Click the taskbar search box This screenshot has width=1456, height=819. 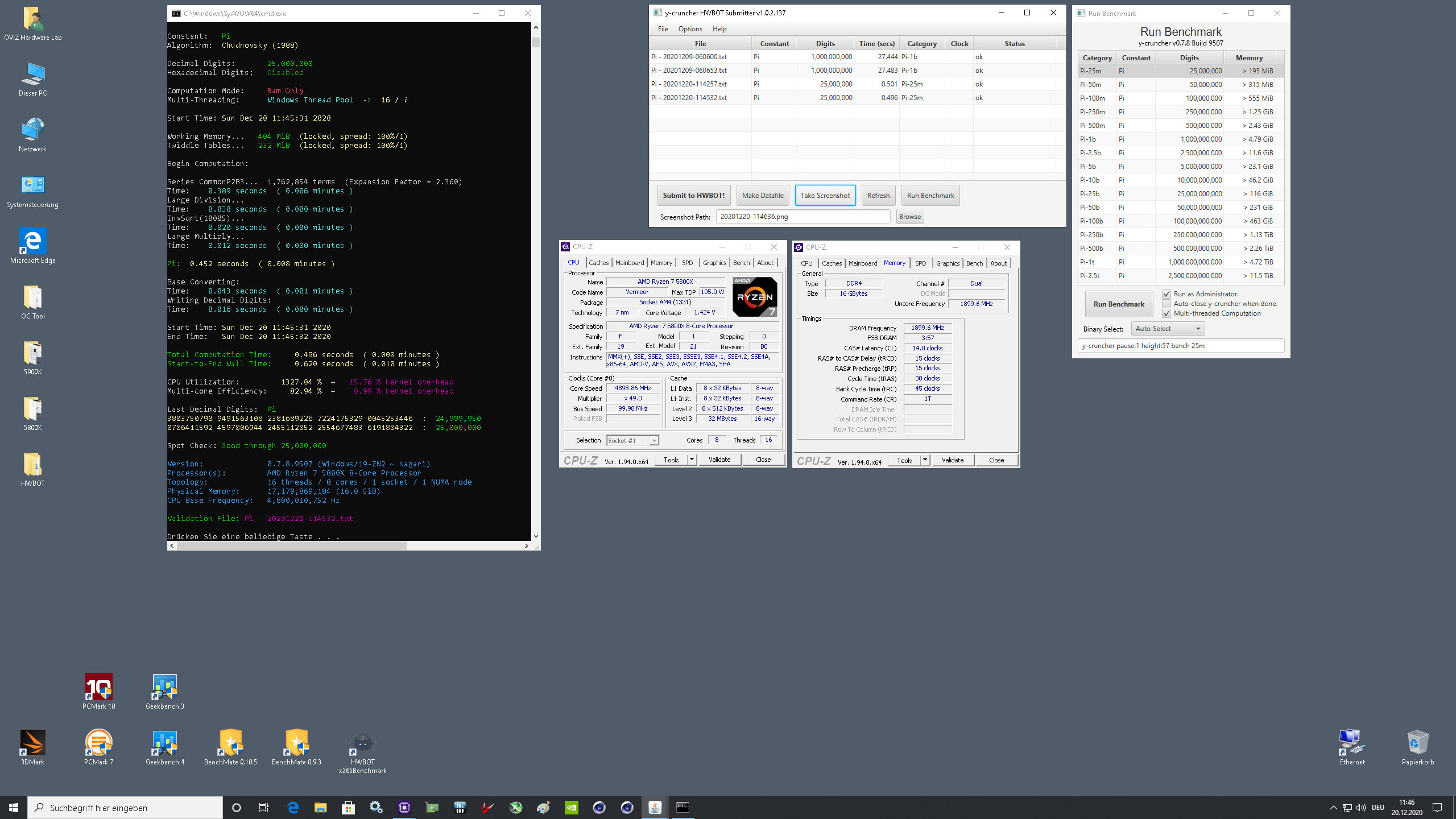click(x=125, y=808)
